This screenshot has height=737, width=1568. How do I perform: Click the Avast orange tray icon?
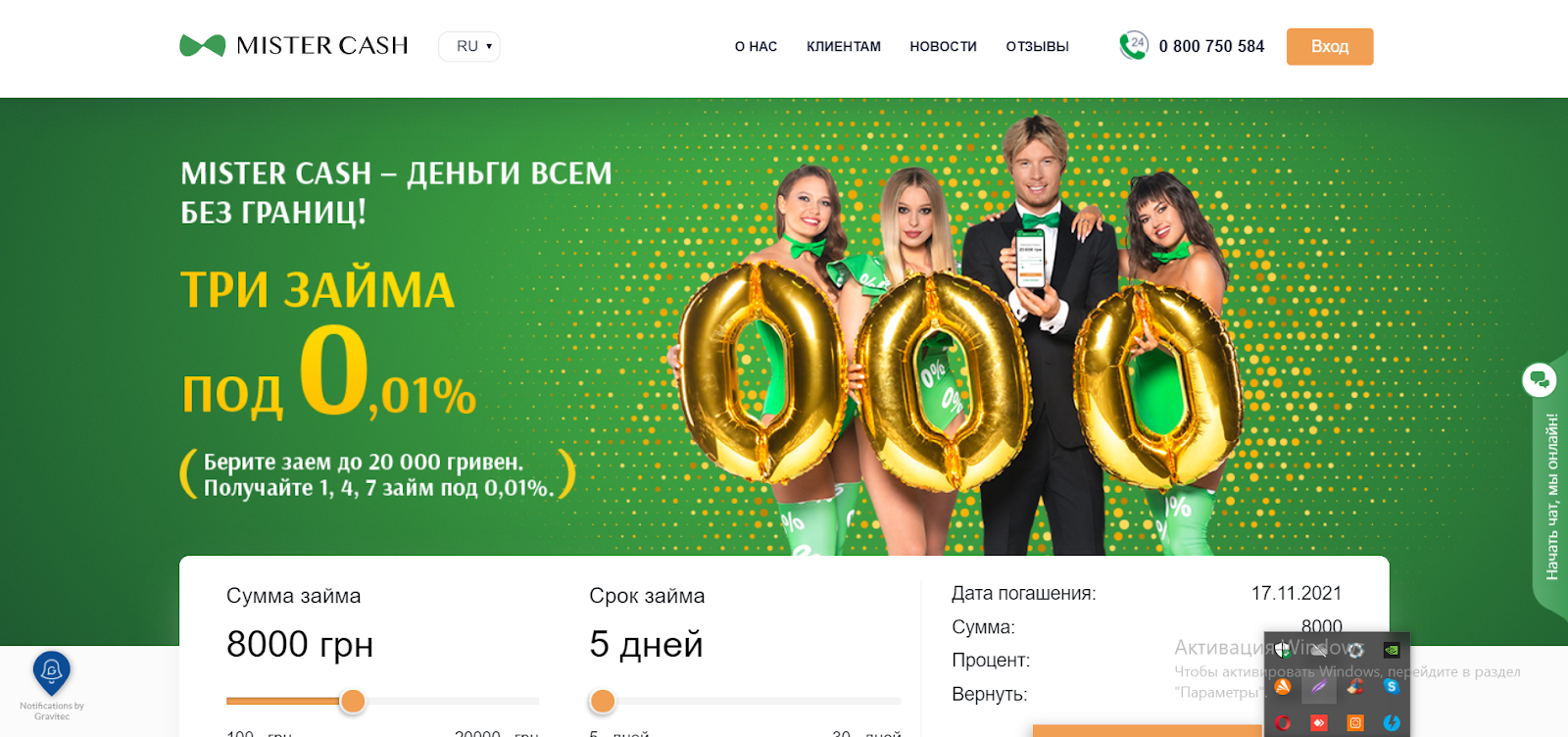click(1283, 687)
